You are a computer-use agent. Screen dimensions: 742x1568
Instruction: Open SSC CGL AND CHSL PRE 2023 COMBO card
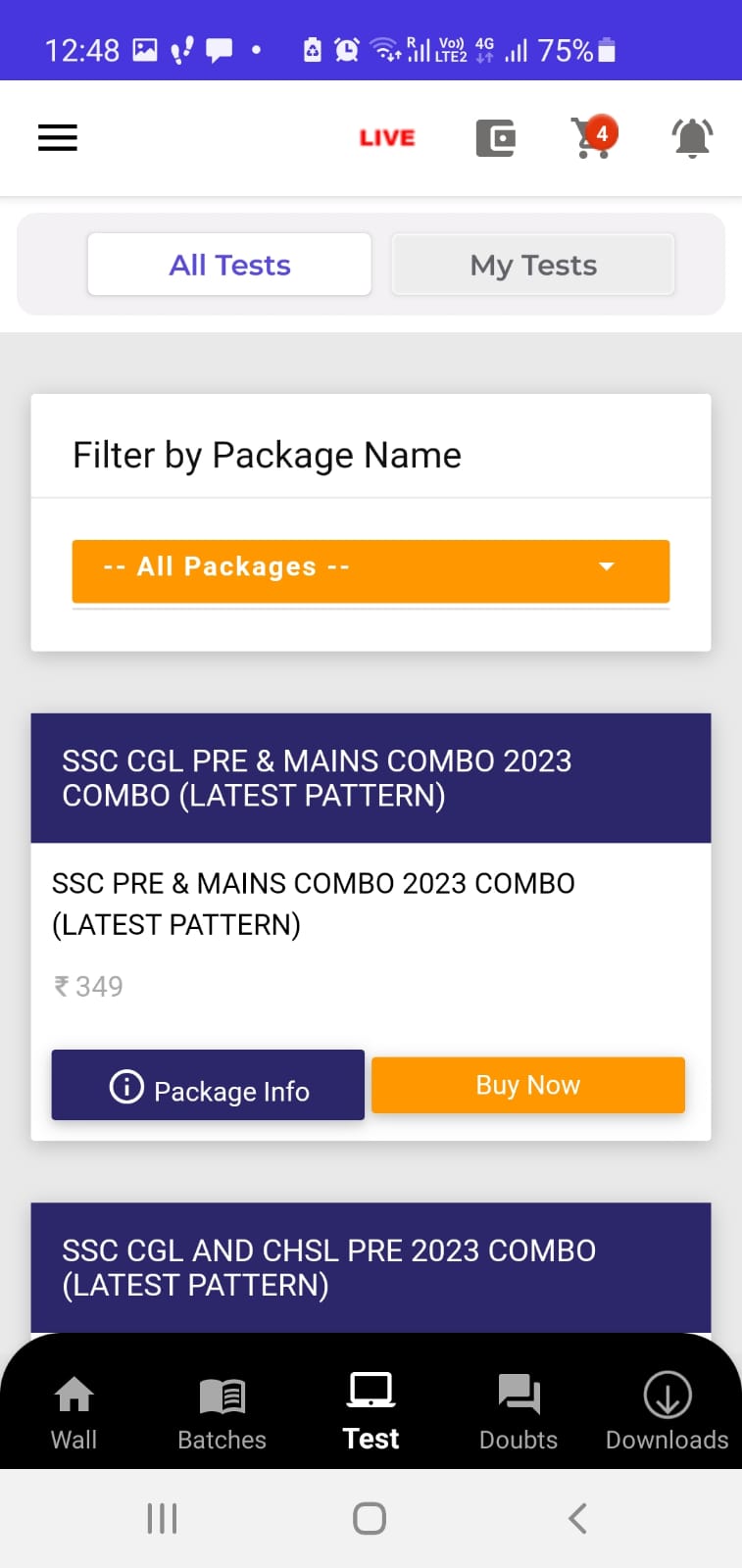(371, 1267)
